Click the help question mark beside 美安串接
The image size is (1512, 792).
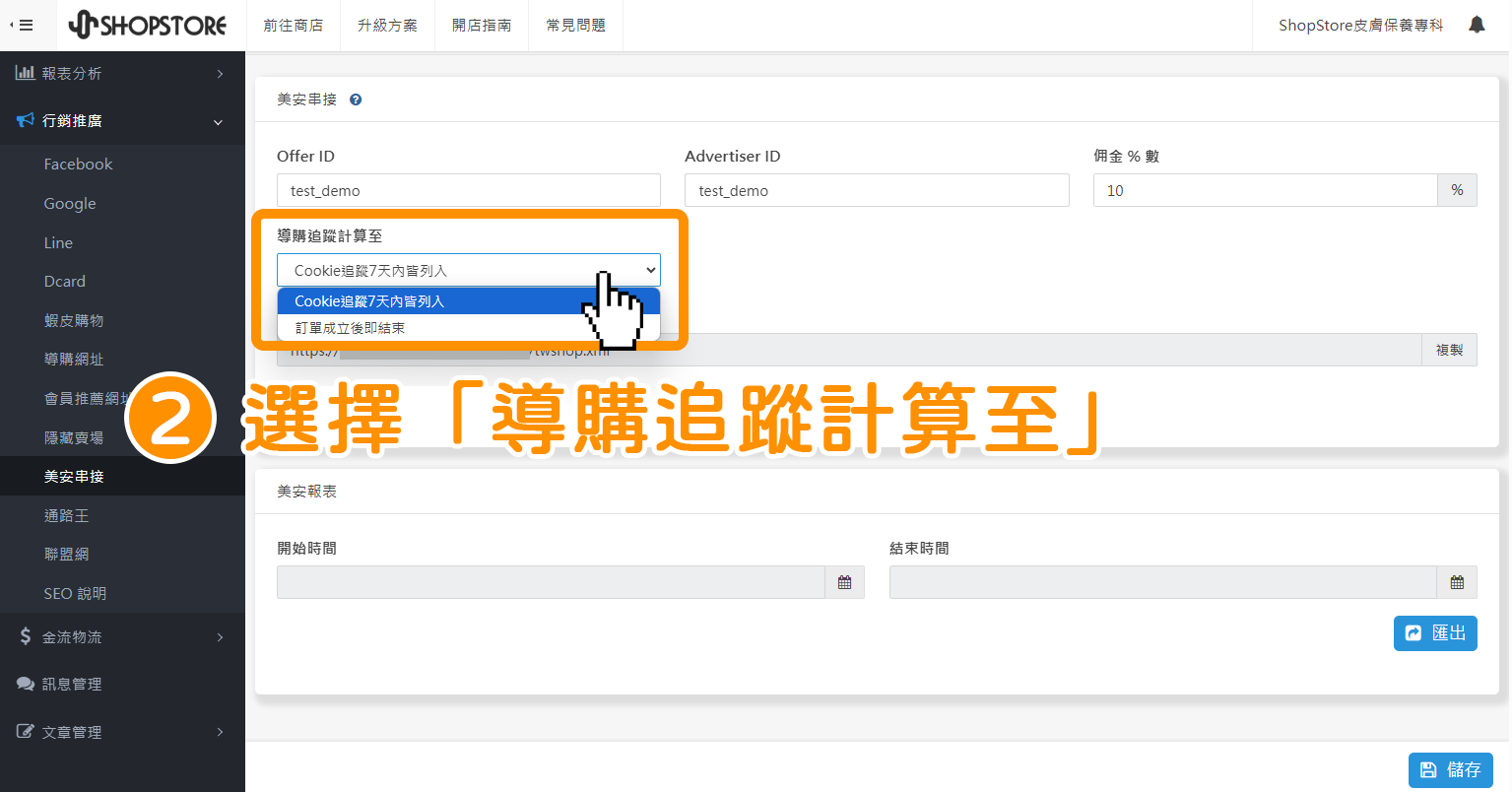coord(356,99)
